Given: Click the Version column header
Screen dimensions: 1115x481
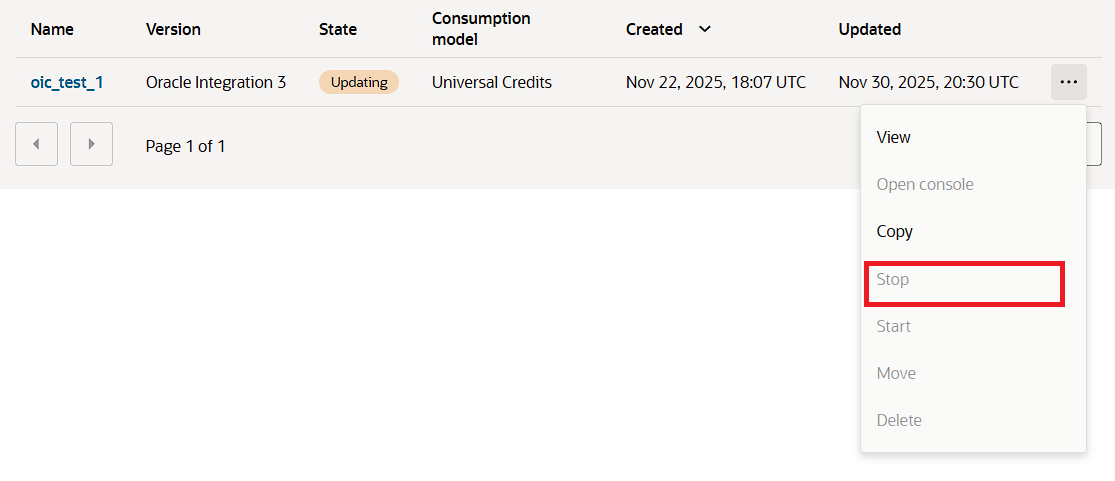Looking at the screenshot, I should point(173,29).
